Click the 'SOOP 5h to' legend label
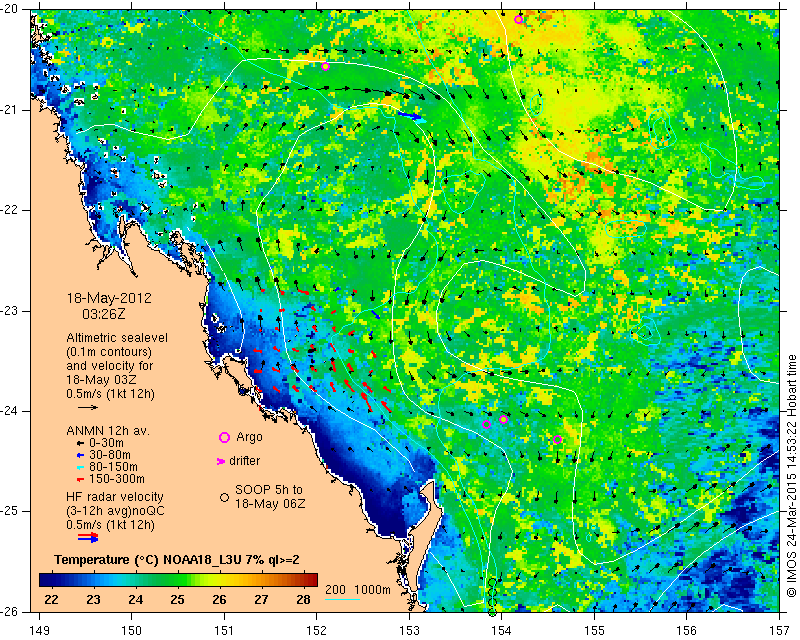This screenshot has width=800, height=640. tap(269, 489)
